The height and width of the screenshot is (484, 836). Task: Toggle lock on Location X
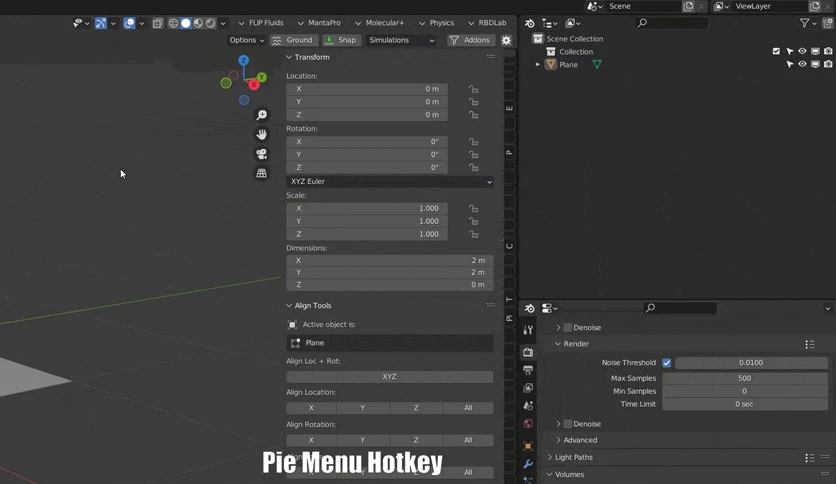point(473,89)
